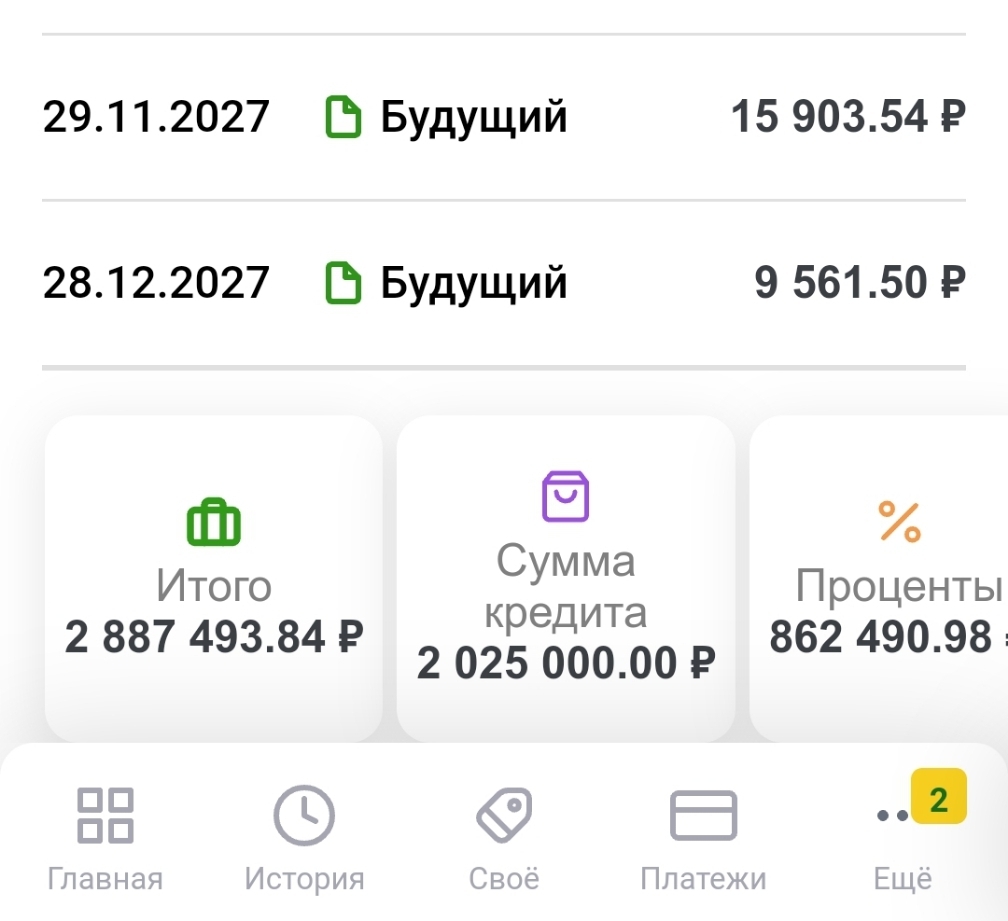This screenshot has width=1008, height=921.
Task: Click the purple shopping bag icon
Action: 566,497
